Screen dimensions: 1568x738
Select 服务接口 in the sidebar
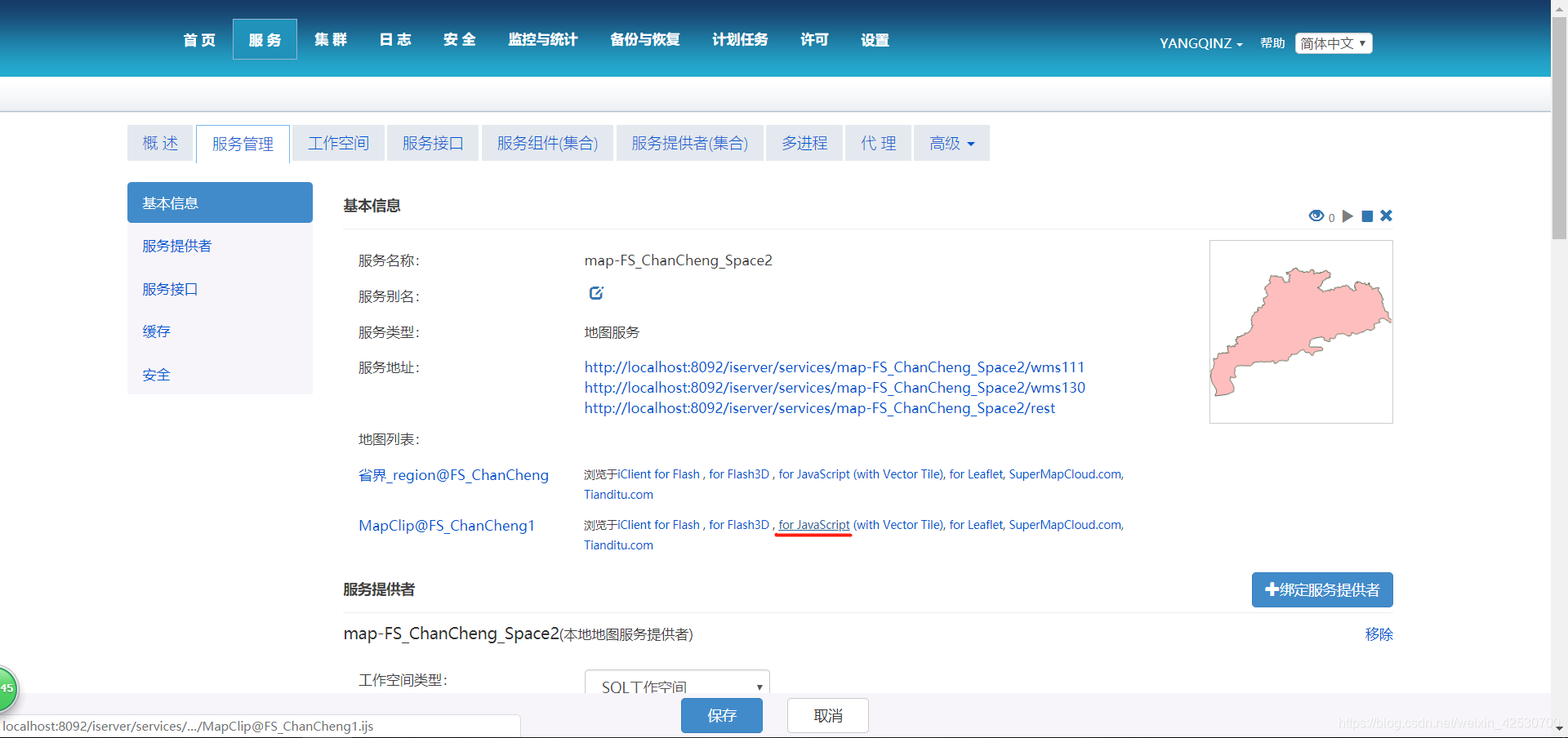(170, 289)
